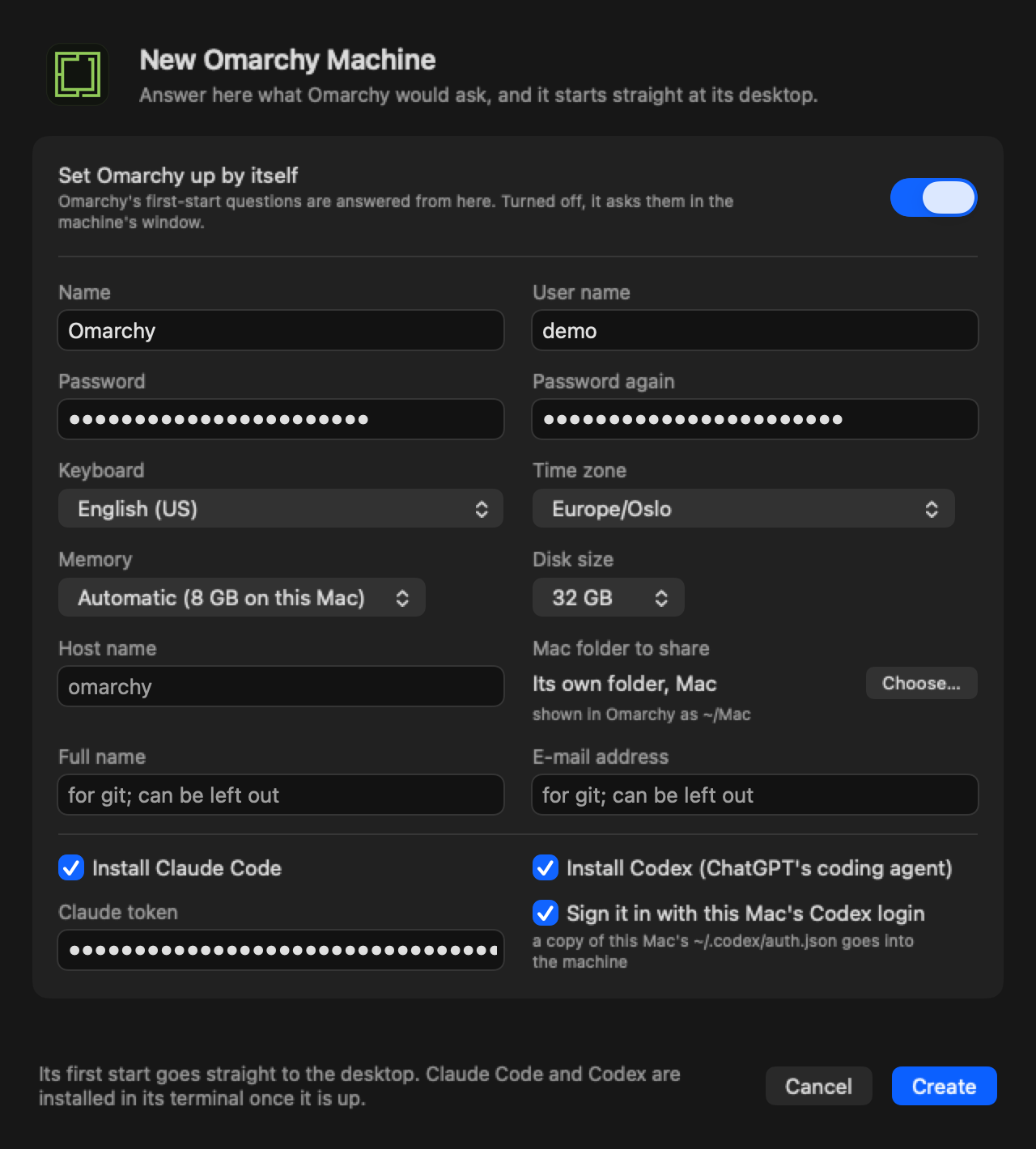Click the Cancel button

click(819, 1086)
